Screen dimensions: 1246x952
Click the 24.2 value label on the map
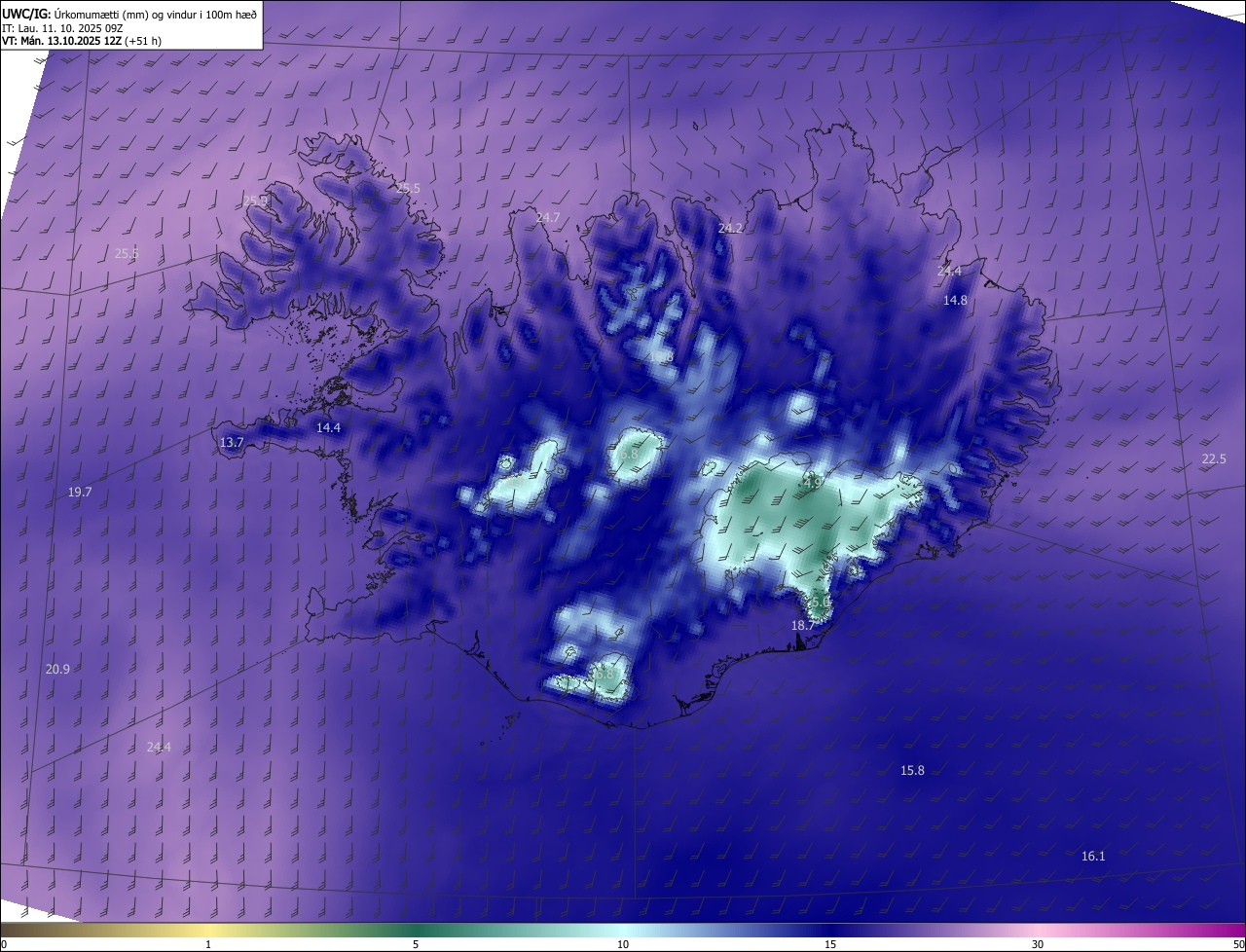pyautogui.click(x=730, y=229)
